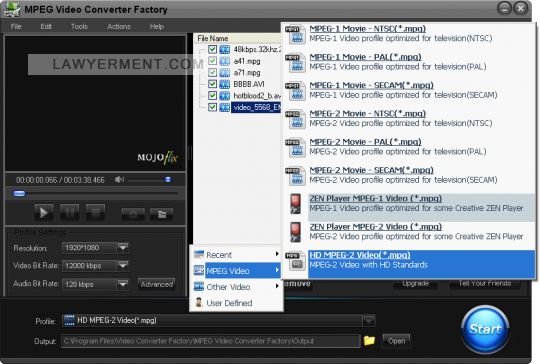This screenshot has height=364, width=540.
Task: Uncheck the 48kbps.32khz file checkbox
Action: pyautogui.click(x=212, y=49)
